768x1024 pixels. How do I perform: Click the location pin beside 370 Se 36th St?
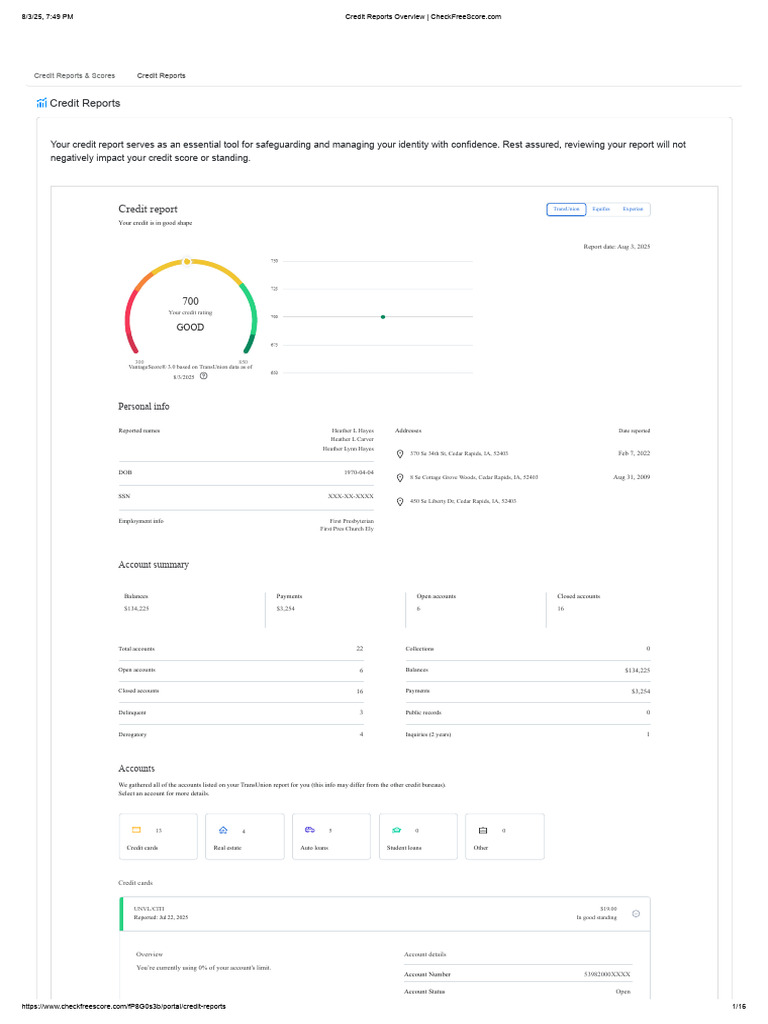pos(400,454)
